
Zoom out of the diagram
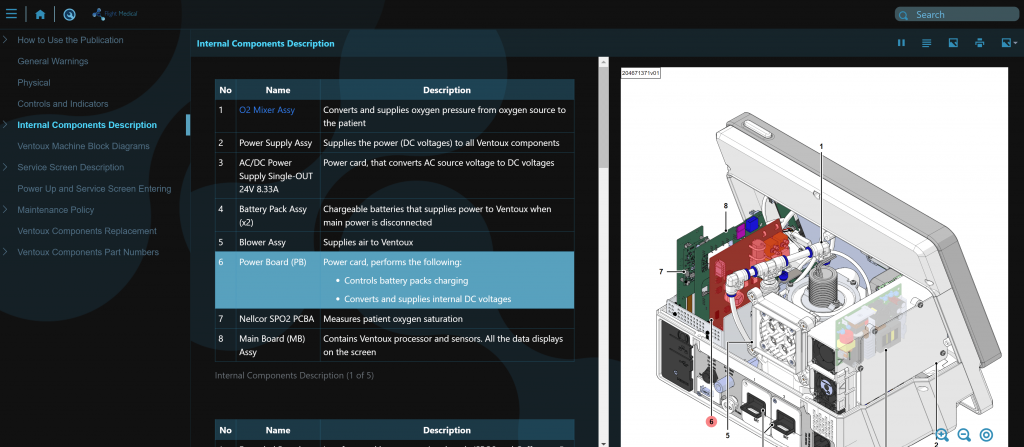[x=964, y=435]
